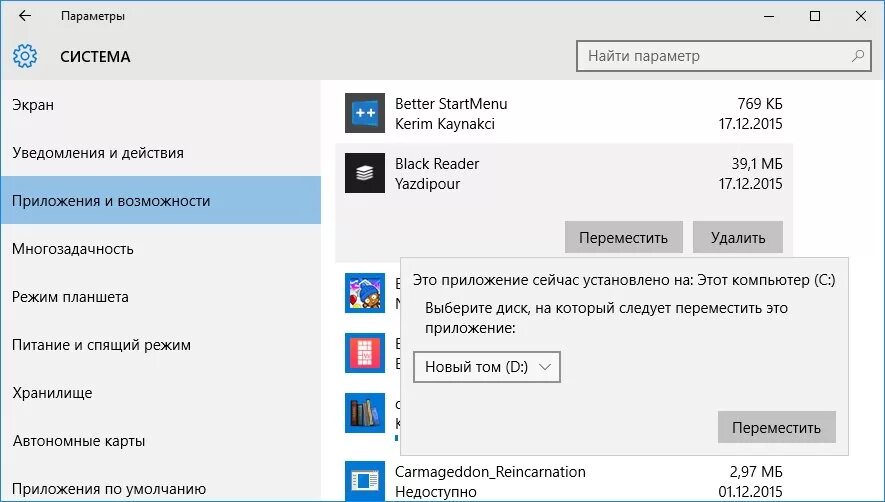Click the Удалить button for Black Reader

[x=738, y=237]
